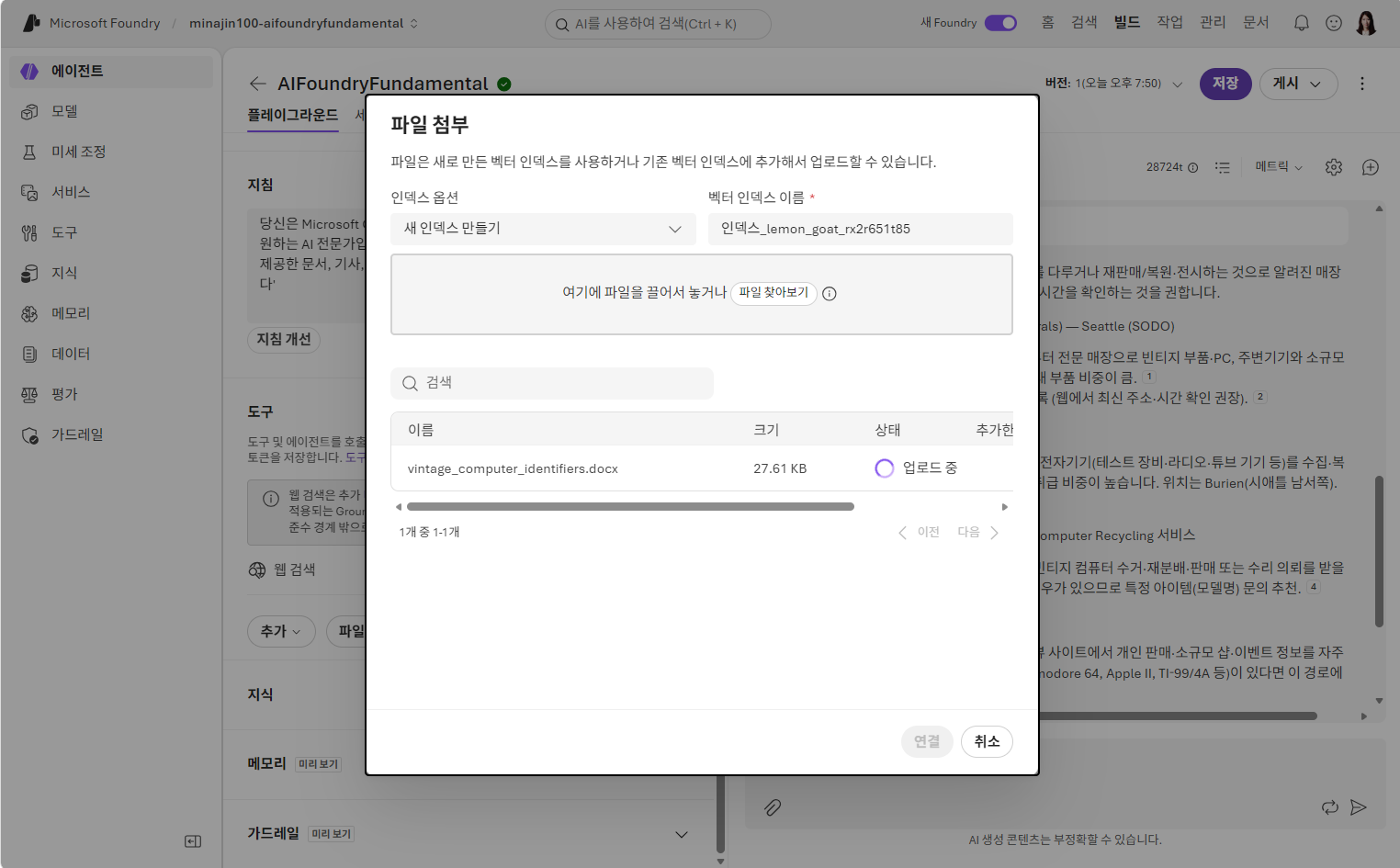Click the 저장 button
This screenshot has width=1400, height=868.
pyautogui.click(x=1225, y=84)
